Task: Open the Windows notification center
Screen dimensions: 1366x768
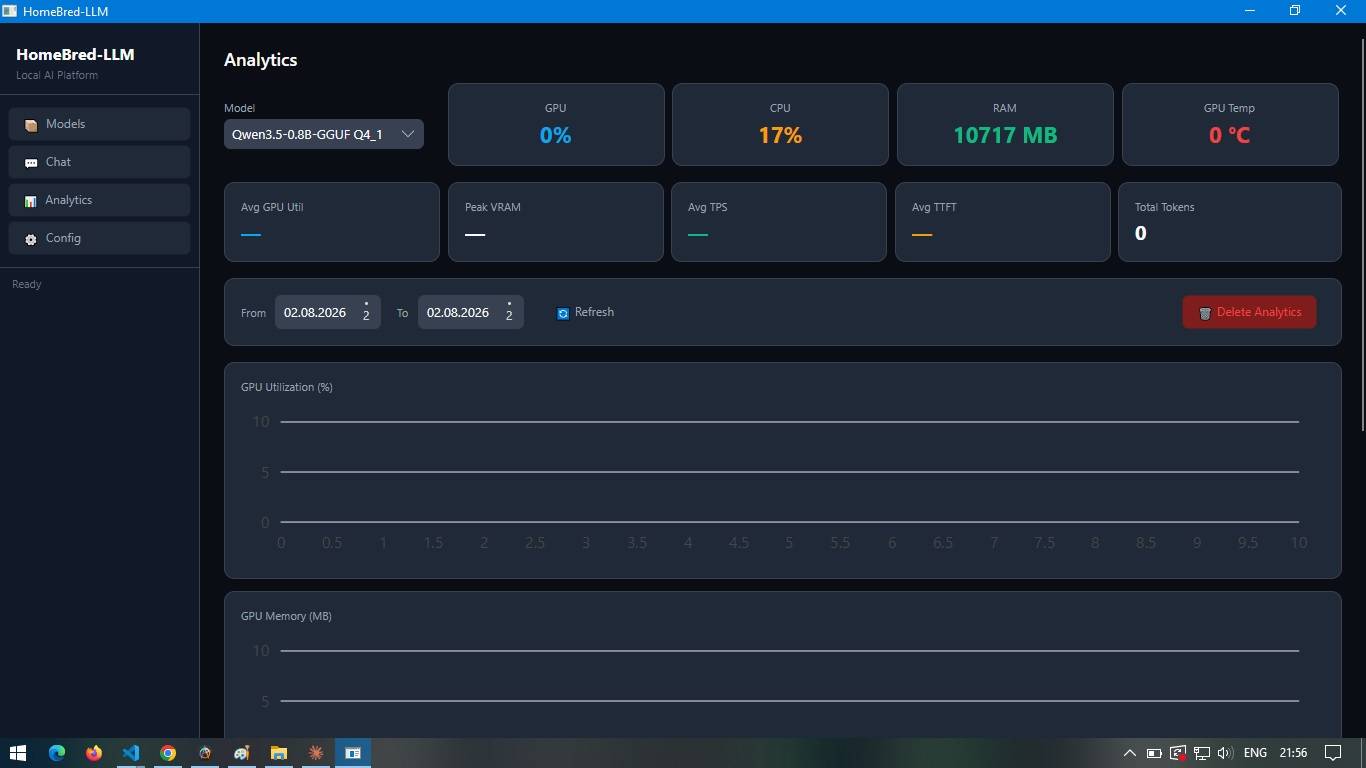Action: tap(1333, 753)
